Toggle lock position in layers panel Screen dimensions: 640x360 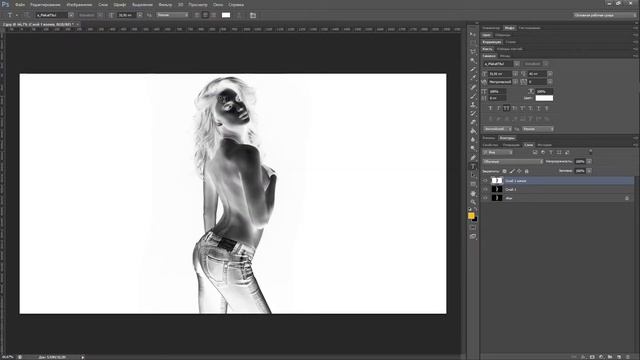point(519,171)
